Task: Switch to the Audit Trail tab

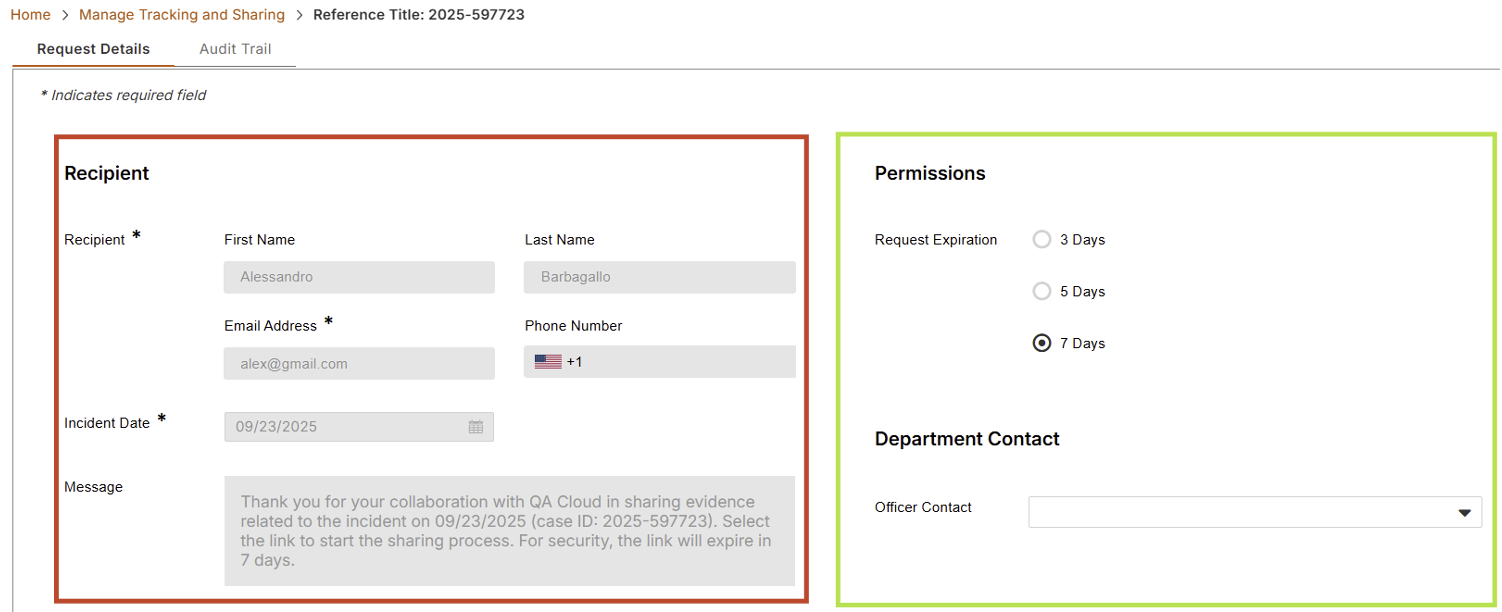Action: pos(235,49)
